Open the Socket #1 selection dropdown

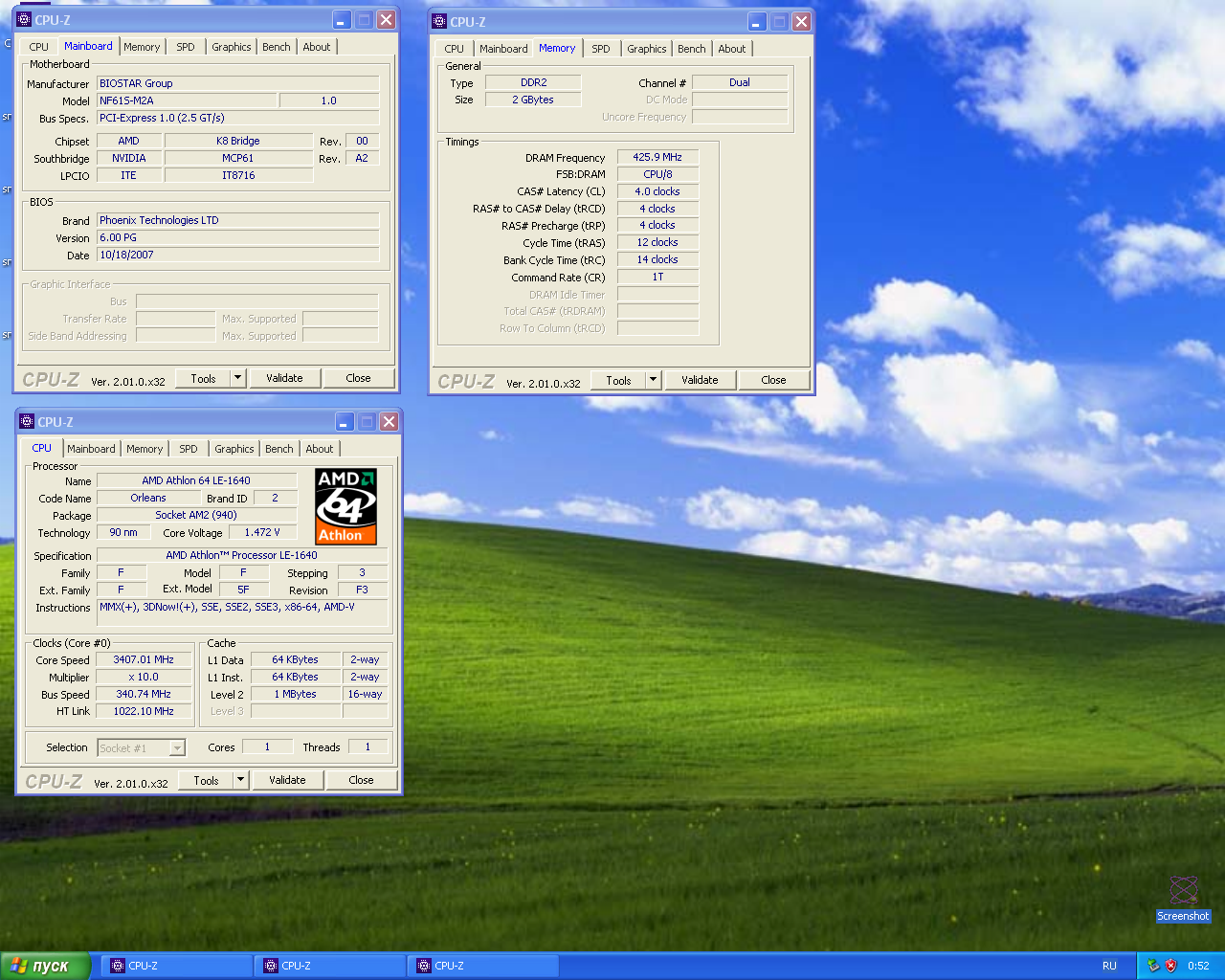(142, 748)
